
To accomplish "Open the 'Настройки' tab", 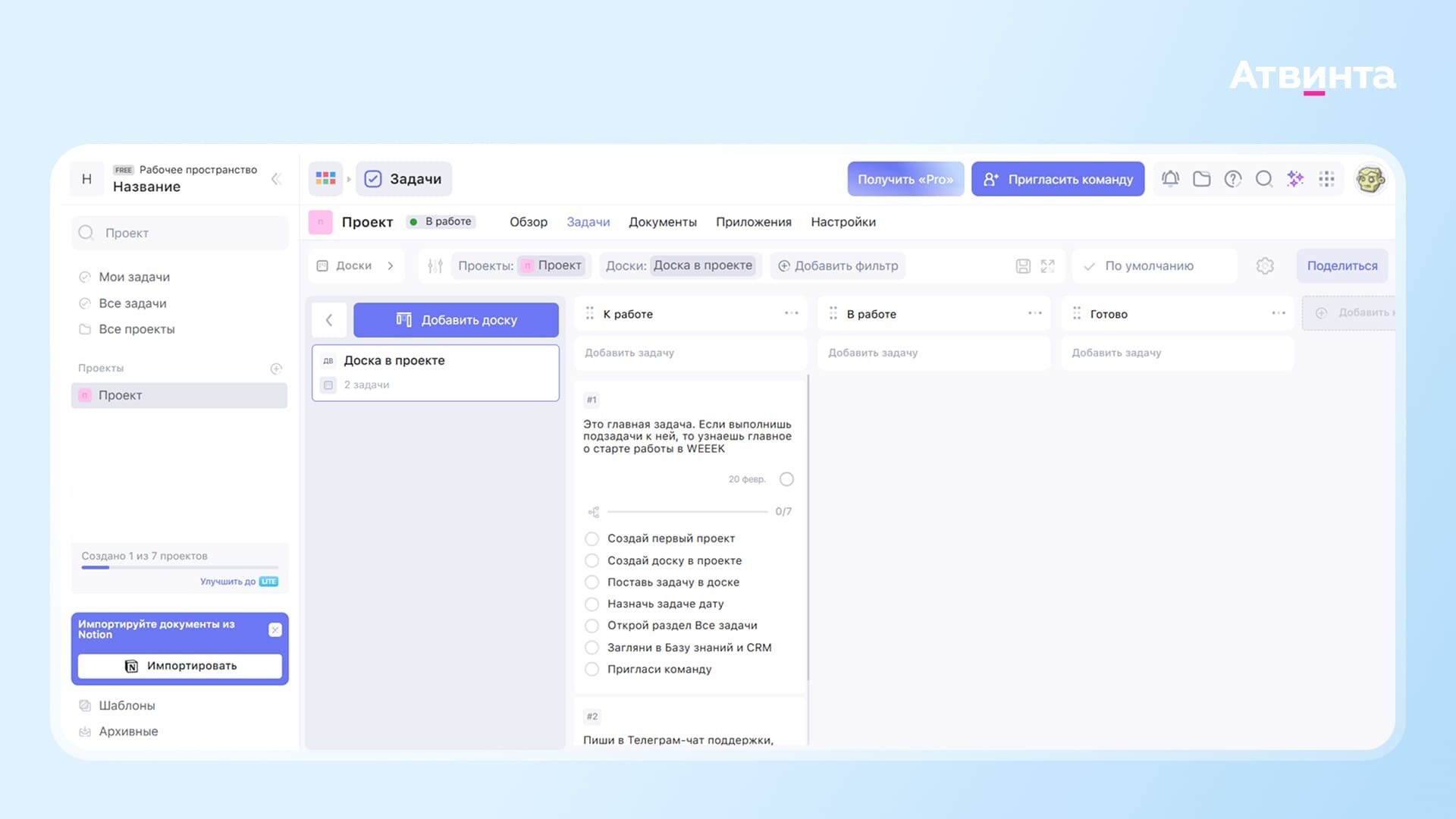I will point(843,222).
